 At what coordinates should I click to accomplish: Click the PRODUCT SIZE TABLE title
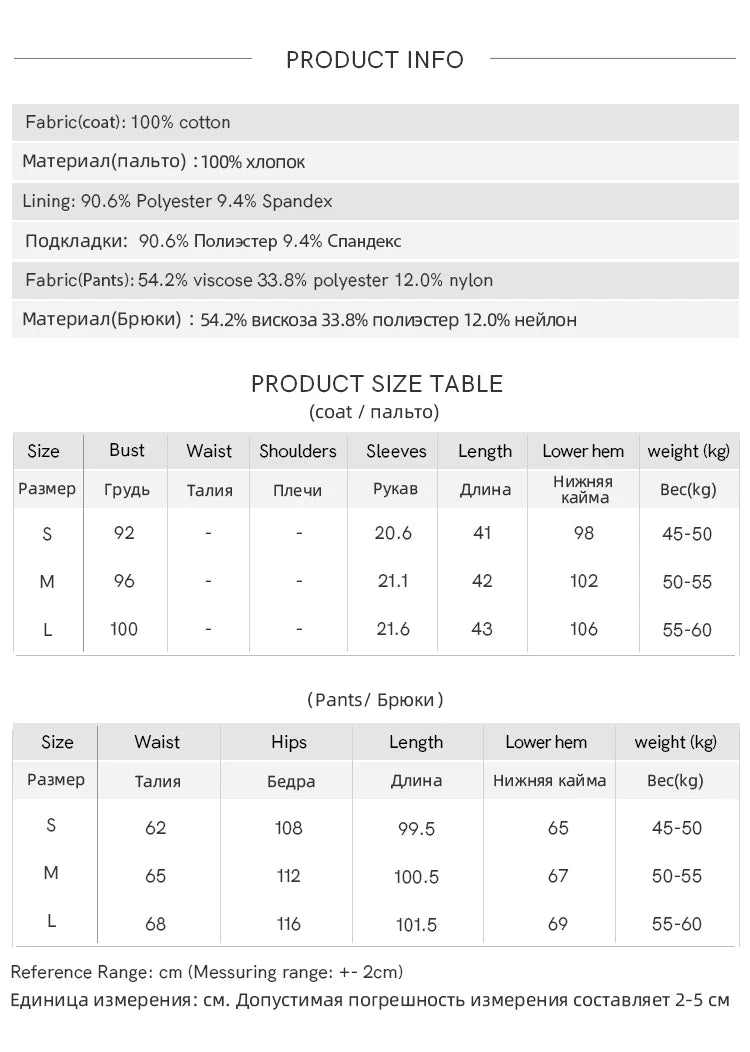pos(376,384)
